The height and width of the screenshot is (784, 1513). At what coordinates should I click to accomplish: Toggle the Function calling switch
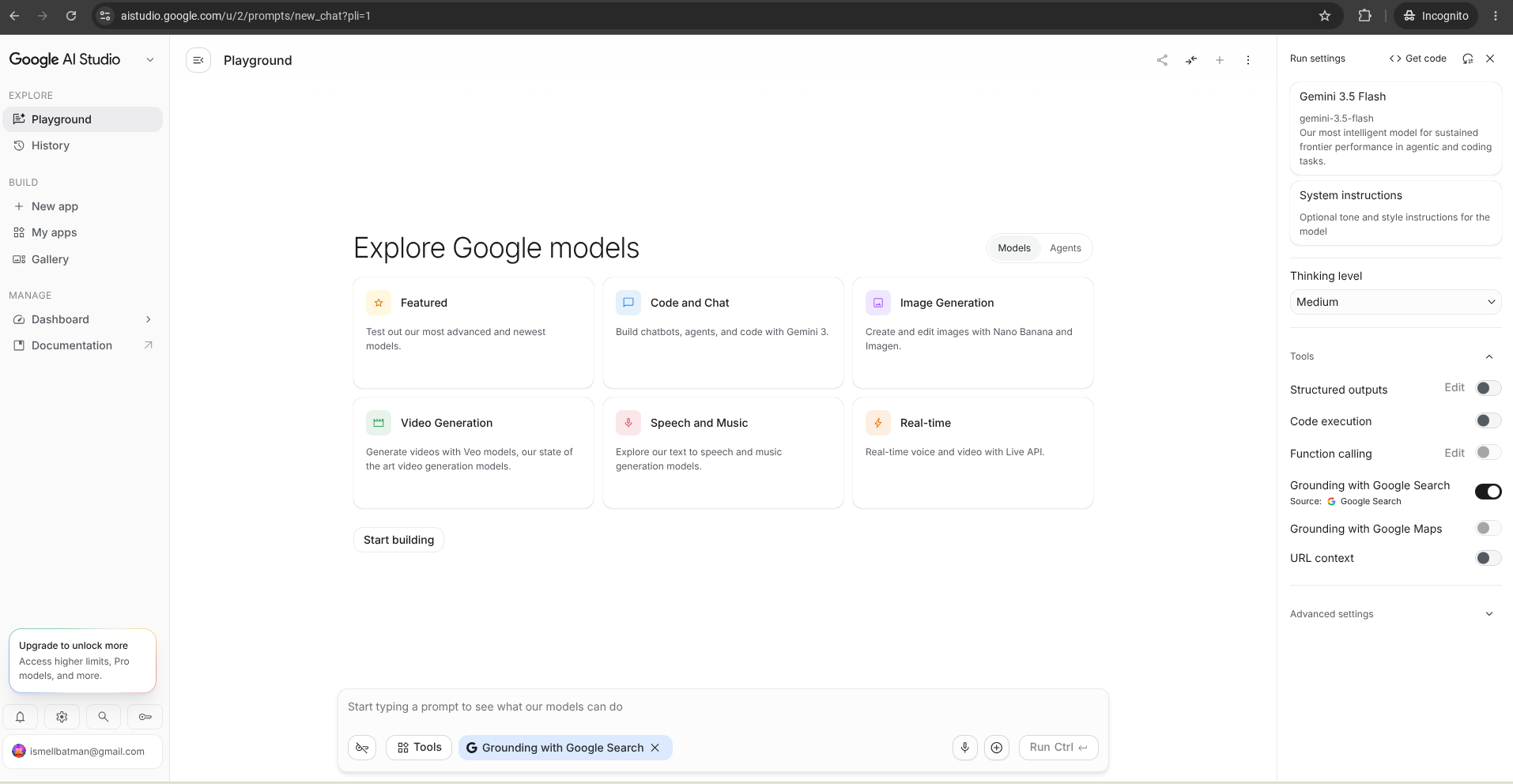pos(1488,452)
